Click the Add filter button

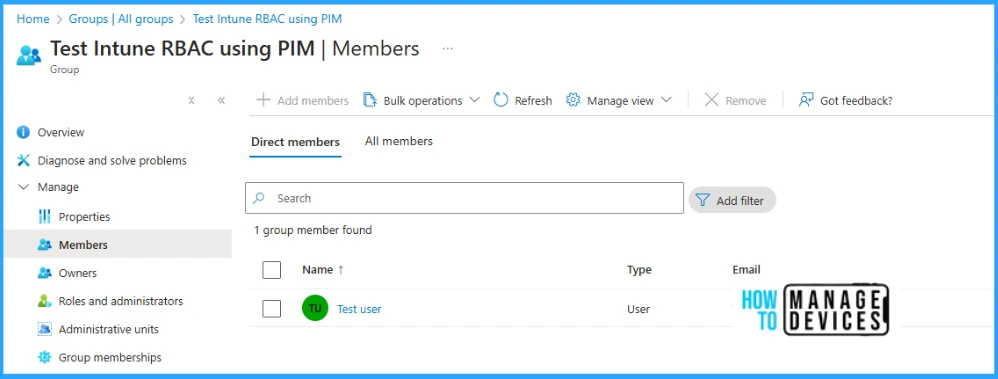[733, 200]
